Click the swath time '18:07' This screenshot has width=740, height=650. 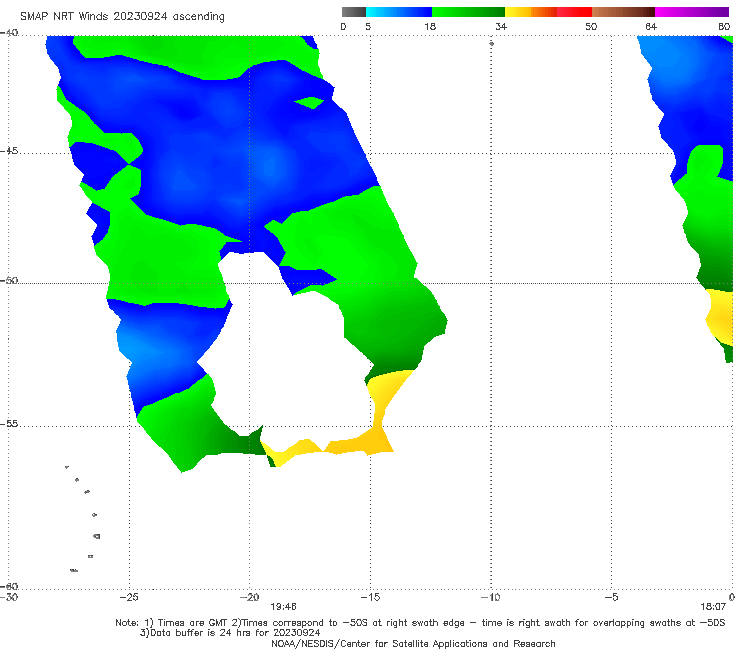pos(713,607)
